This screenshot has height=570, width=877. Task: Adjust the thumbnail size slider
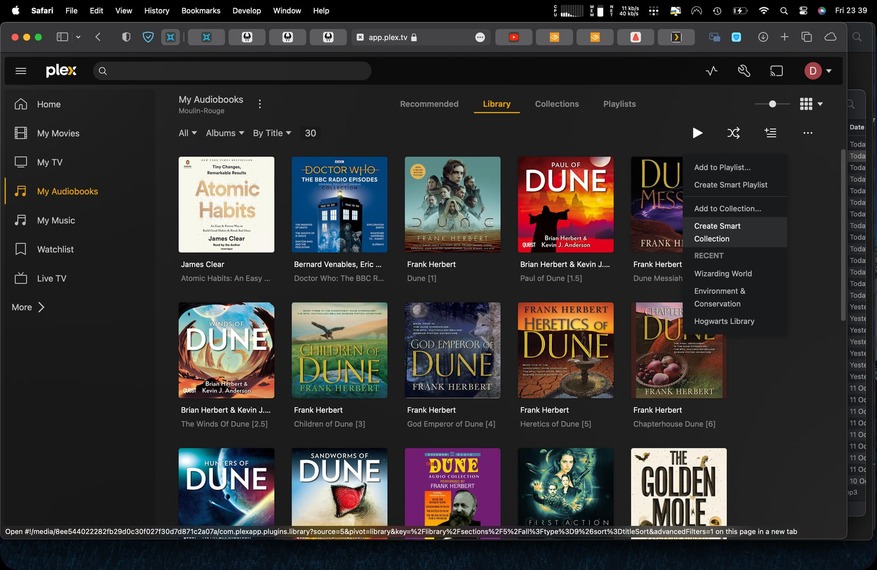click(x=772, y=104)
